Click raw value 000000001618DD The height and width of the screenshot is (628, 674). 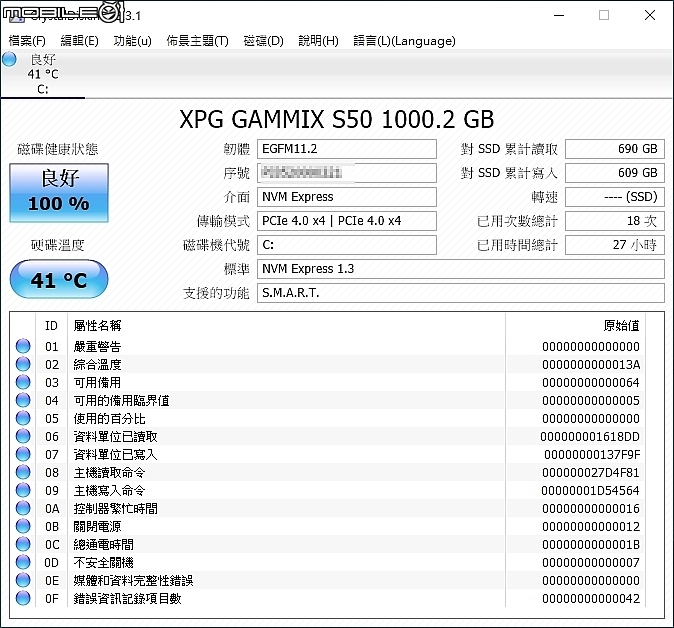click(x=590, y=437)
